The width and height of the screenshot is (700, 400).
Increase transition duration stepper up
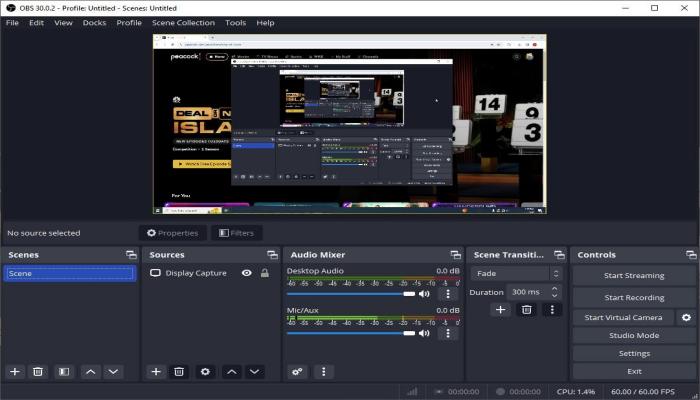tap(554, 289)
